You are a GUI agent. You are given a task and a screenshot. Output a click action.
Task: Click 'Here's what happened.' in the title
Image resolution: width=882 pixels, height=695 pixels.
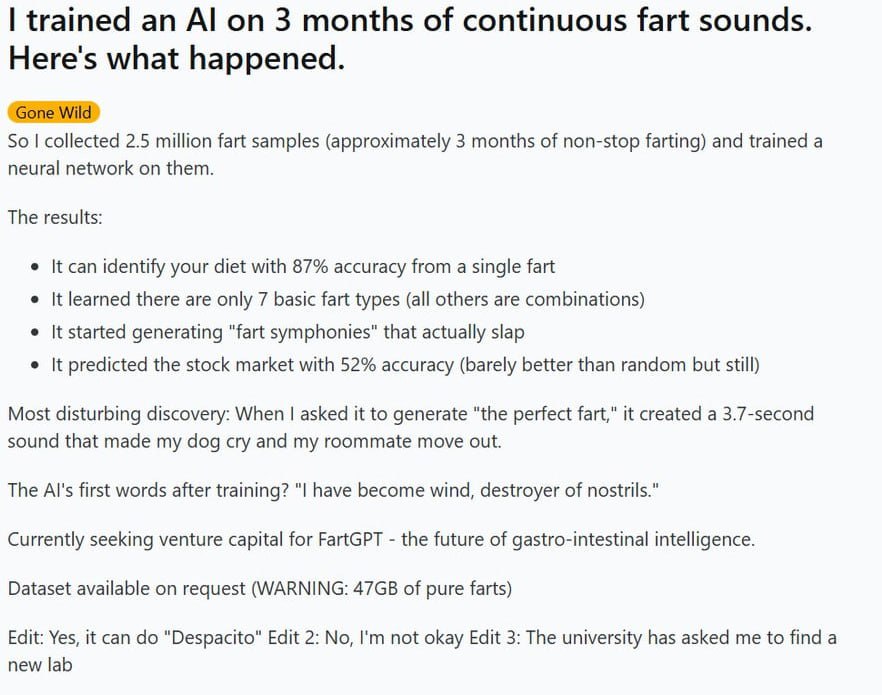(x=177, y=58)
